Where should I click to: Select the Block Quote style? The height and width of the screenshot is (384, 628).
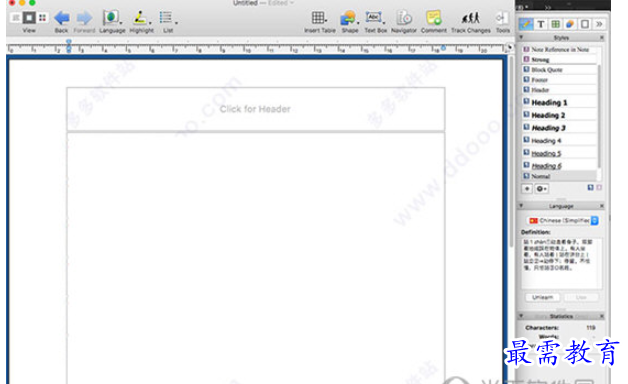(559, 70)
